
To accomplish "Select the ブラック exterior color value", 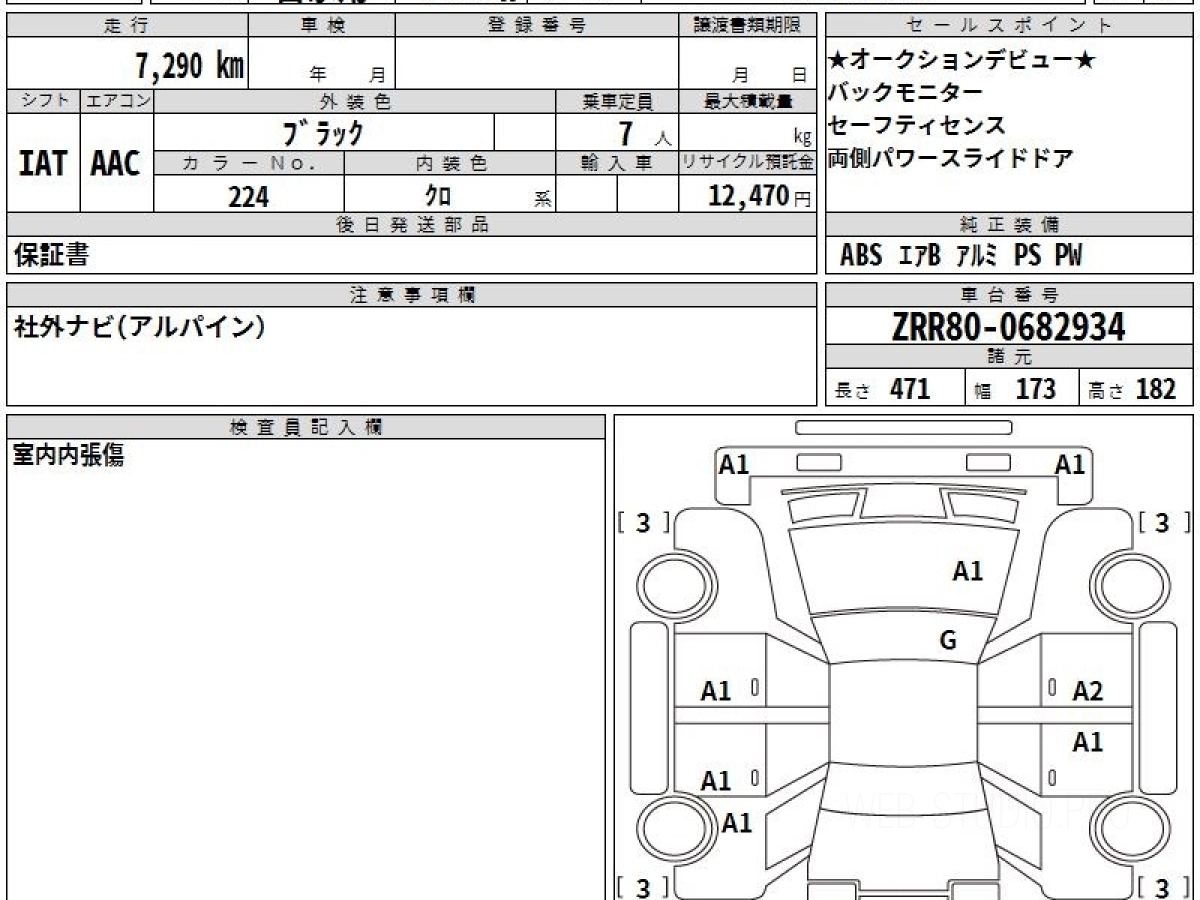I will coord(323,132).
